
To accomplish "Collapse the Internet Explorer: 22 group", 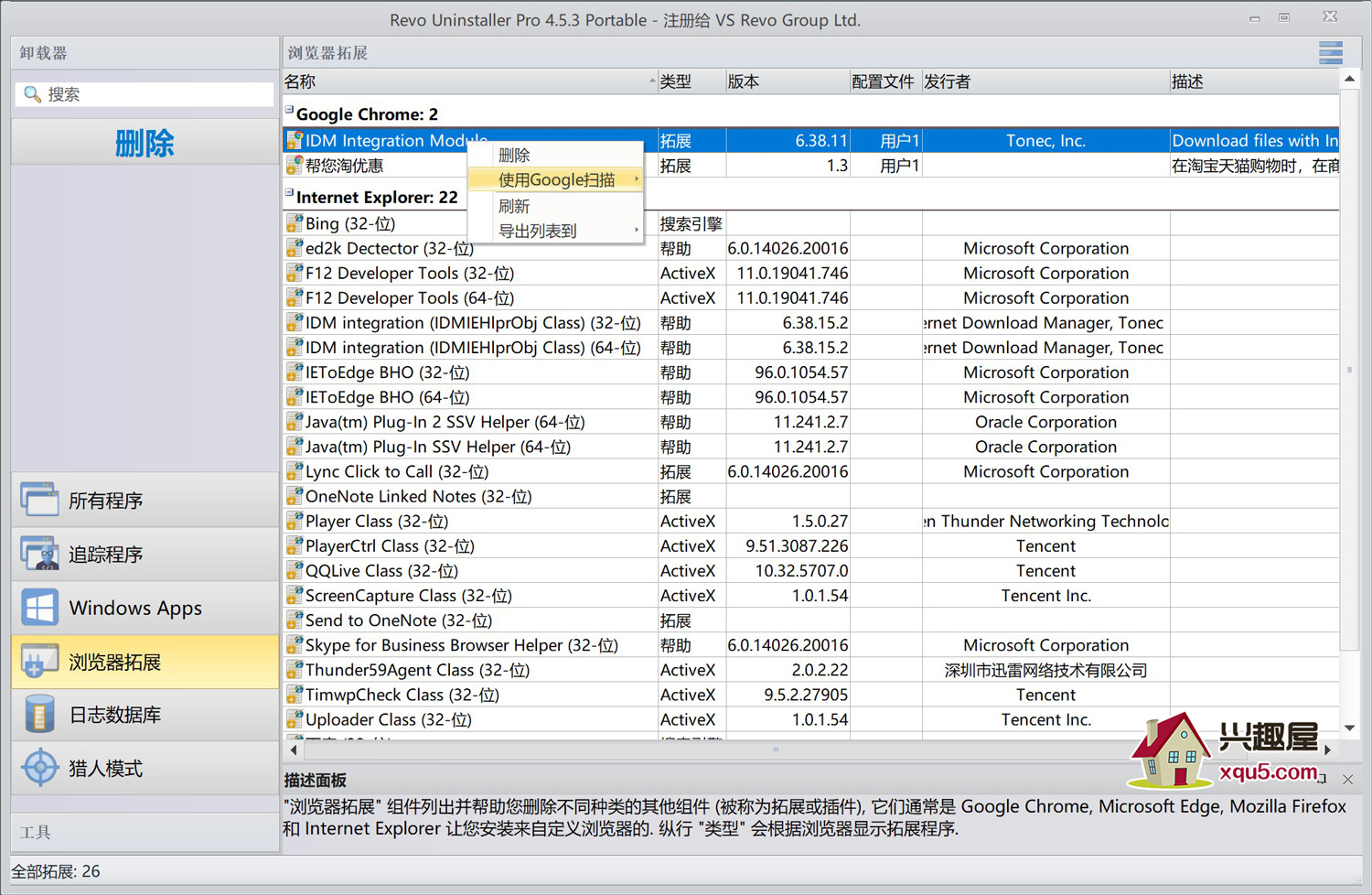I will pyautogui.click(x=289, y=193).
